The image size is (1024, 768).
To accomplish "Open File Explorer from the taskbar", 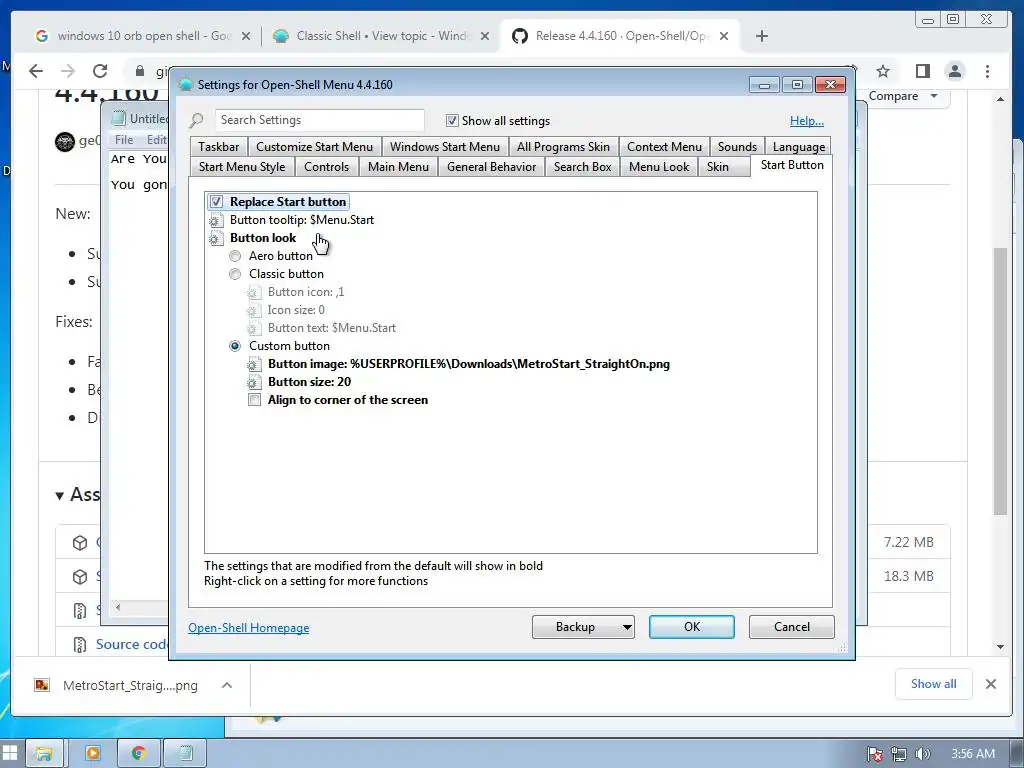I will pos(44,754).
